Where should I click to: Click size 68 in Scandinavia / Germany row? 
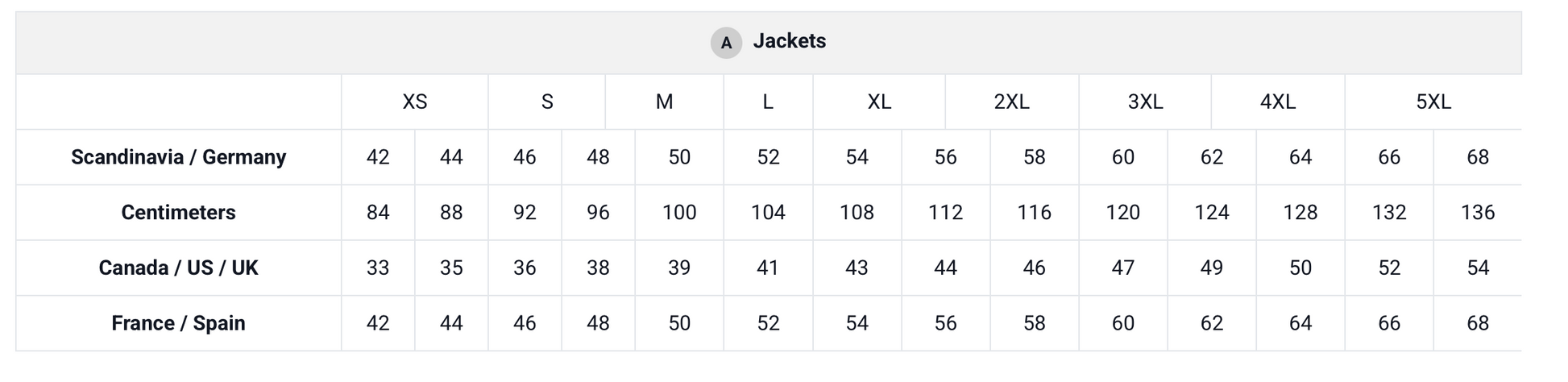1477,157
